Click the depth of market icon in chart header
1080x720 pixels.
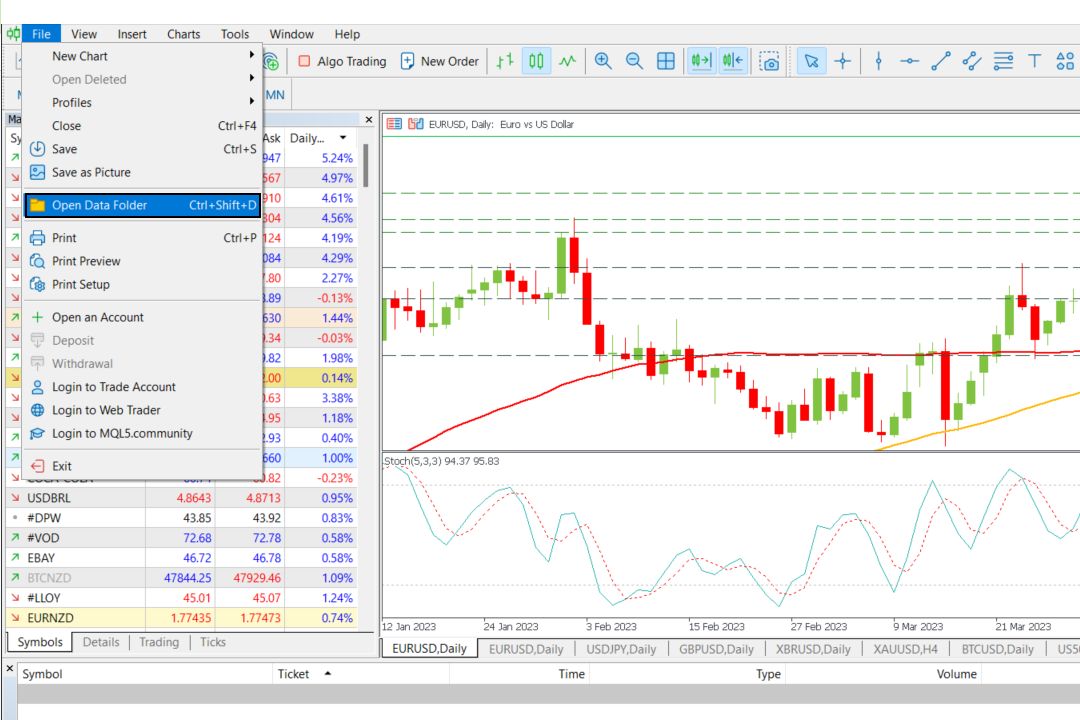pos(415,124)
